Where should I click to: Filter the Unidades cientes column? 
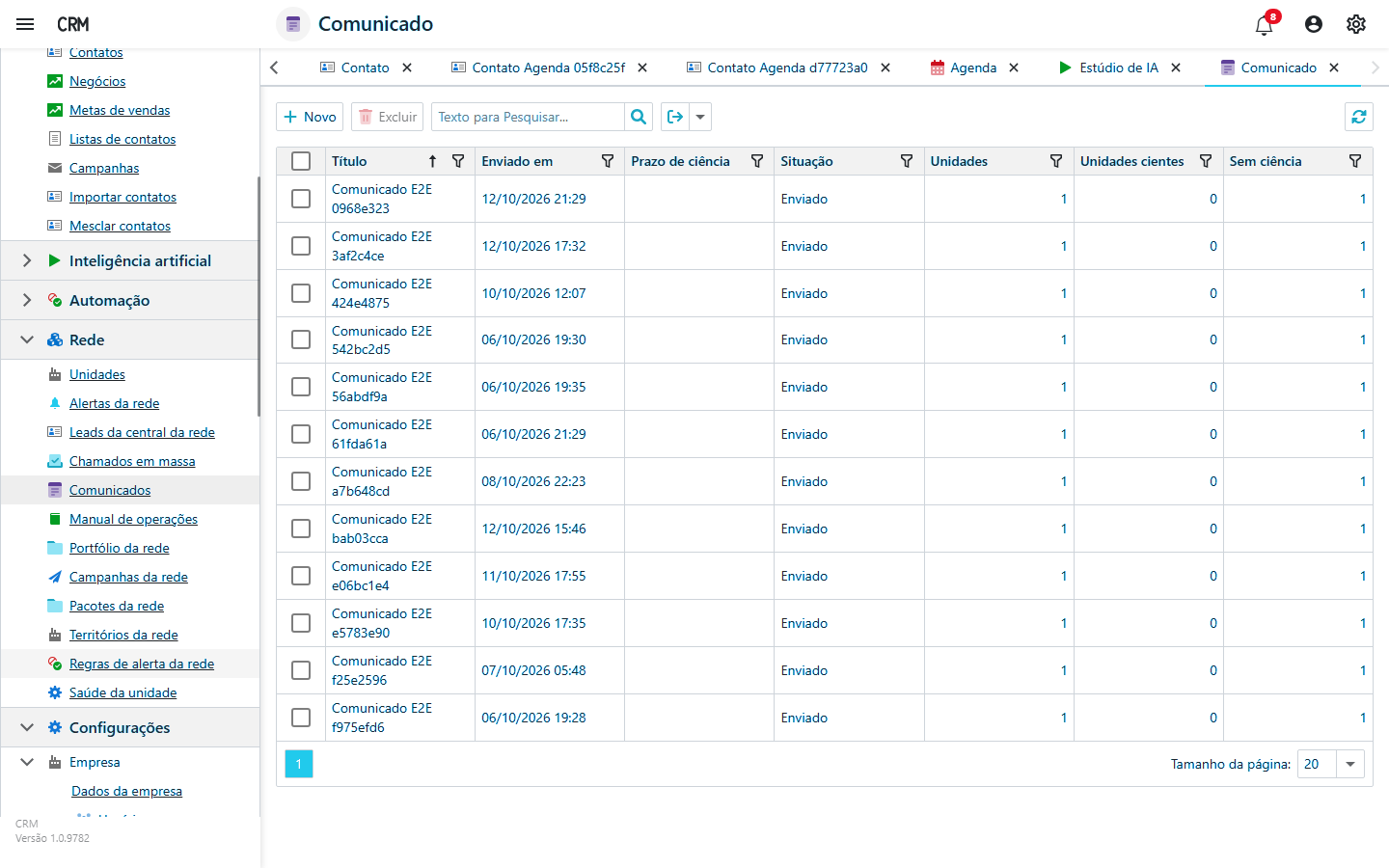(x=1206, y=161)
